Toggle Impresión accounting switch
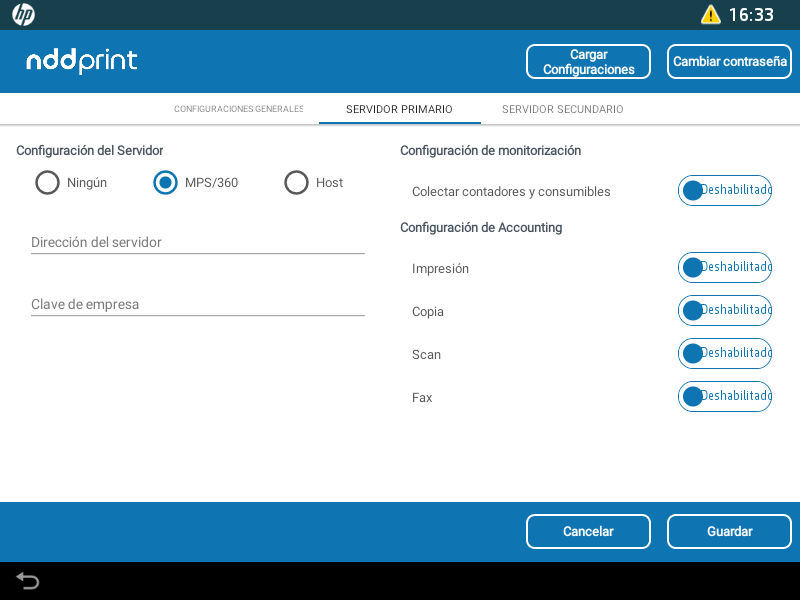The image size is (800, 600). (724, 268)
